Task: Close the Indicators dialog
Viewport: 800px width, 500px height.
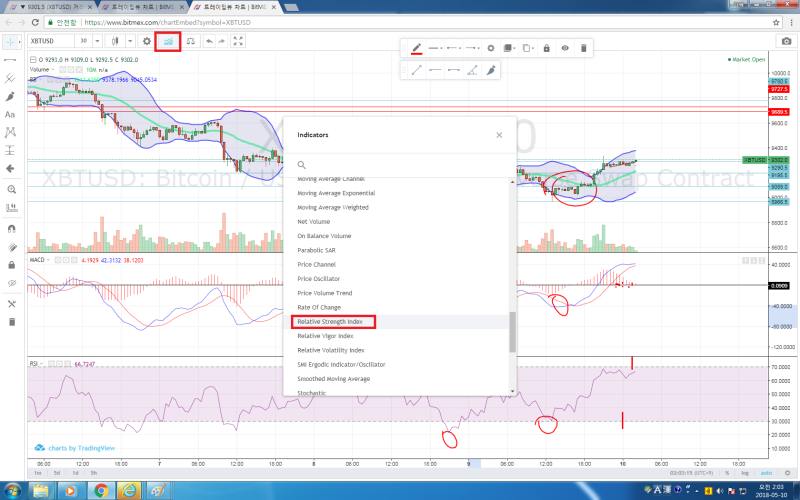Action: [499, 135]
